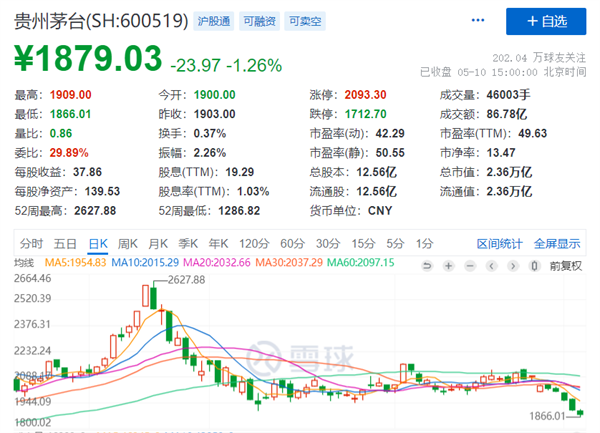Open 区间统计 range statistics
Viewport: 600px width, 433px height.
pyautogui.click(x=499, y=244)
